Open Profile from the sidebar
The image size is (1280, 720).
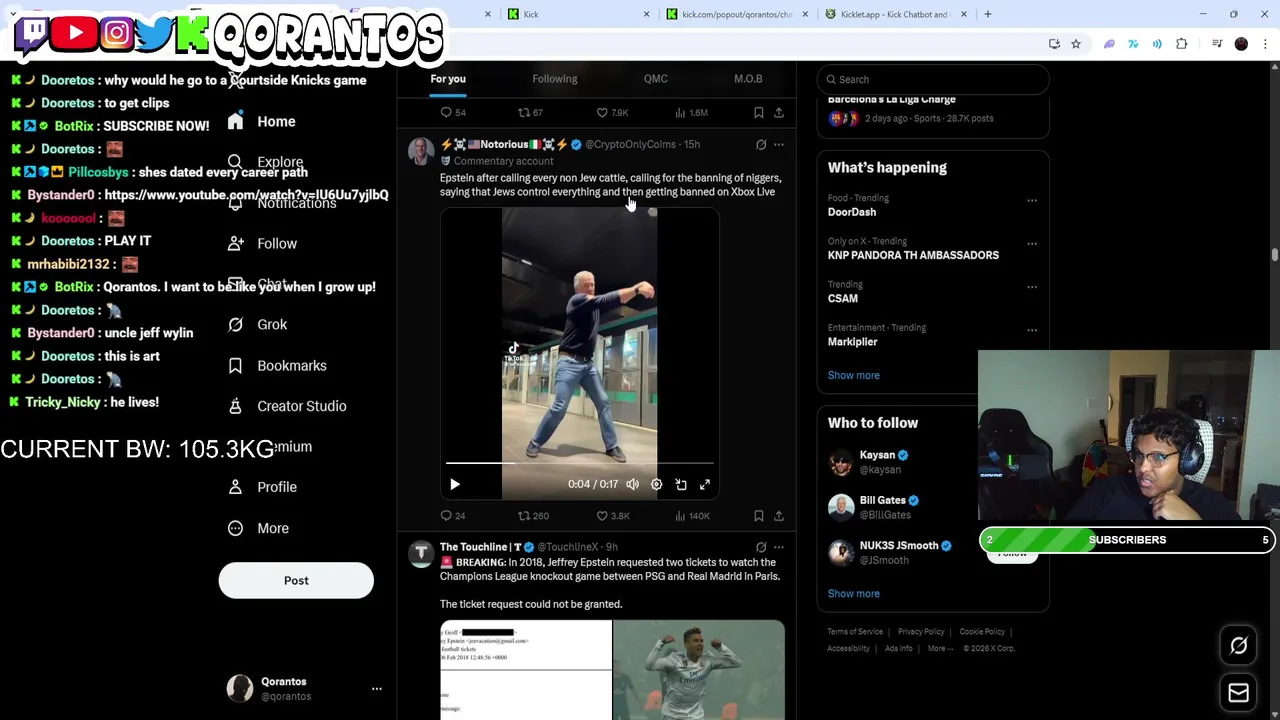tap(262, 487)
